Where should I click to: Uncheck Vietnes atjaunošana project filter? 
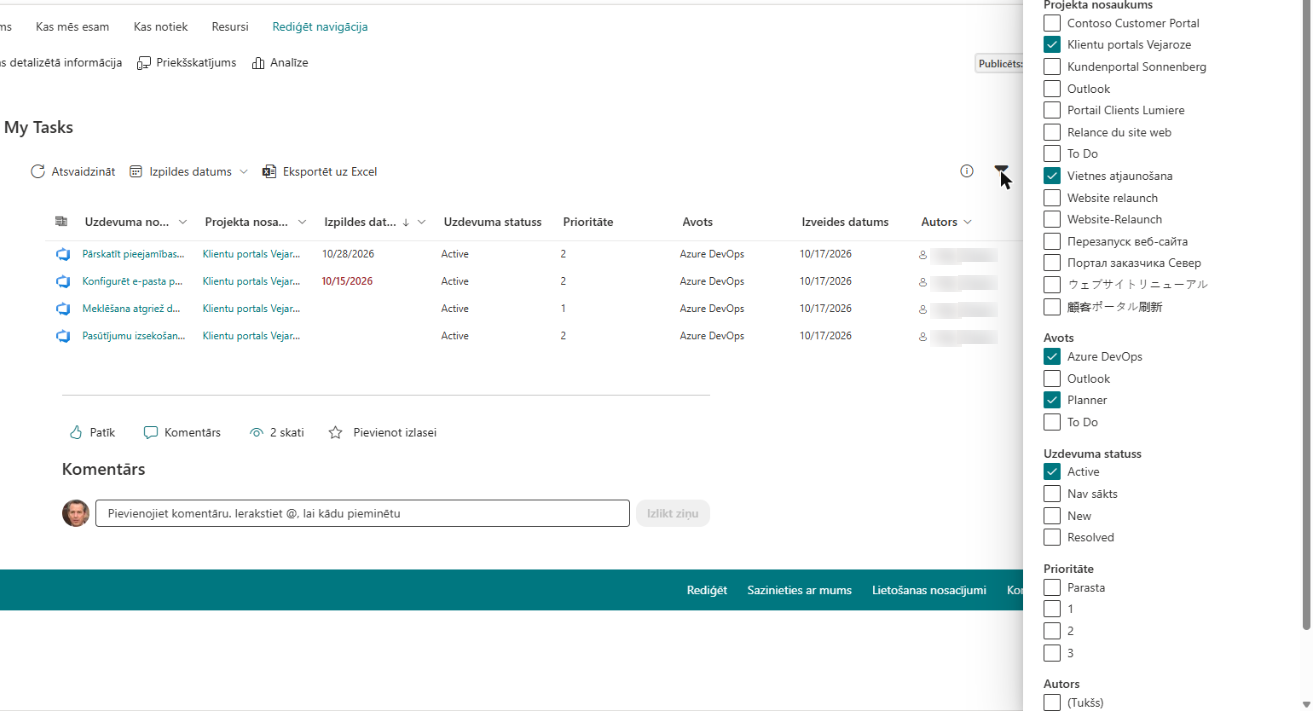(1052, 176)
